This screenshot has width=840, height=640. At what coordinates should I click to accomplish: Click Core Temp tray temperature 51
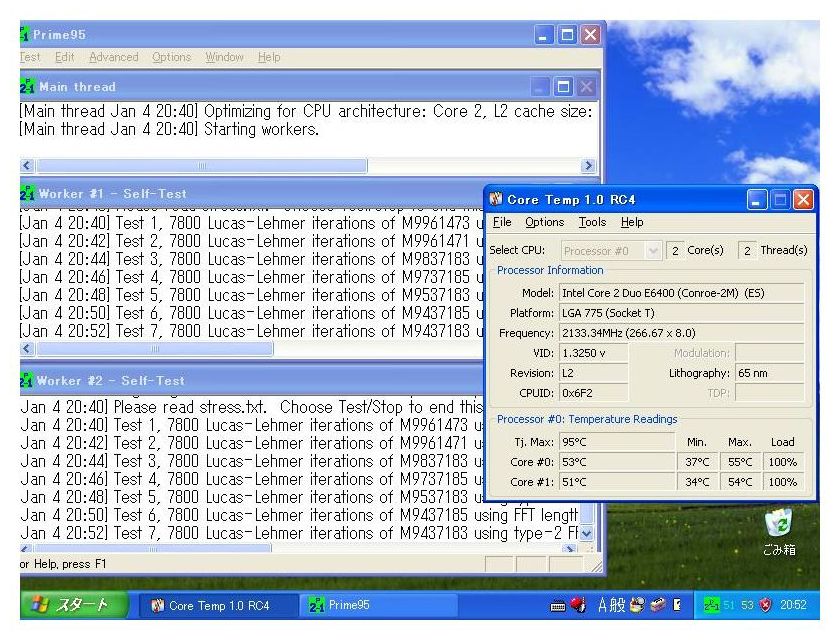coord(729,605)
